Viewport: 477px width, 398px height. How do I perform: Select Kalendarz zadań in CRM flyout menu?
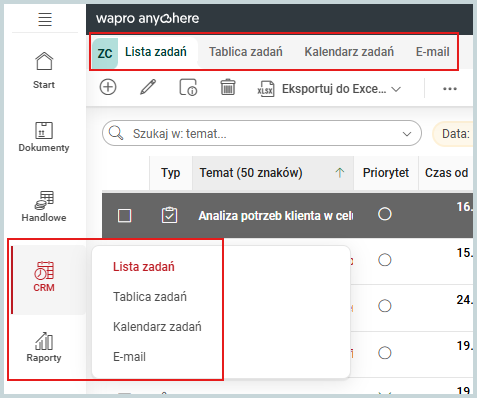pos(157,327)
